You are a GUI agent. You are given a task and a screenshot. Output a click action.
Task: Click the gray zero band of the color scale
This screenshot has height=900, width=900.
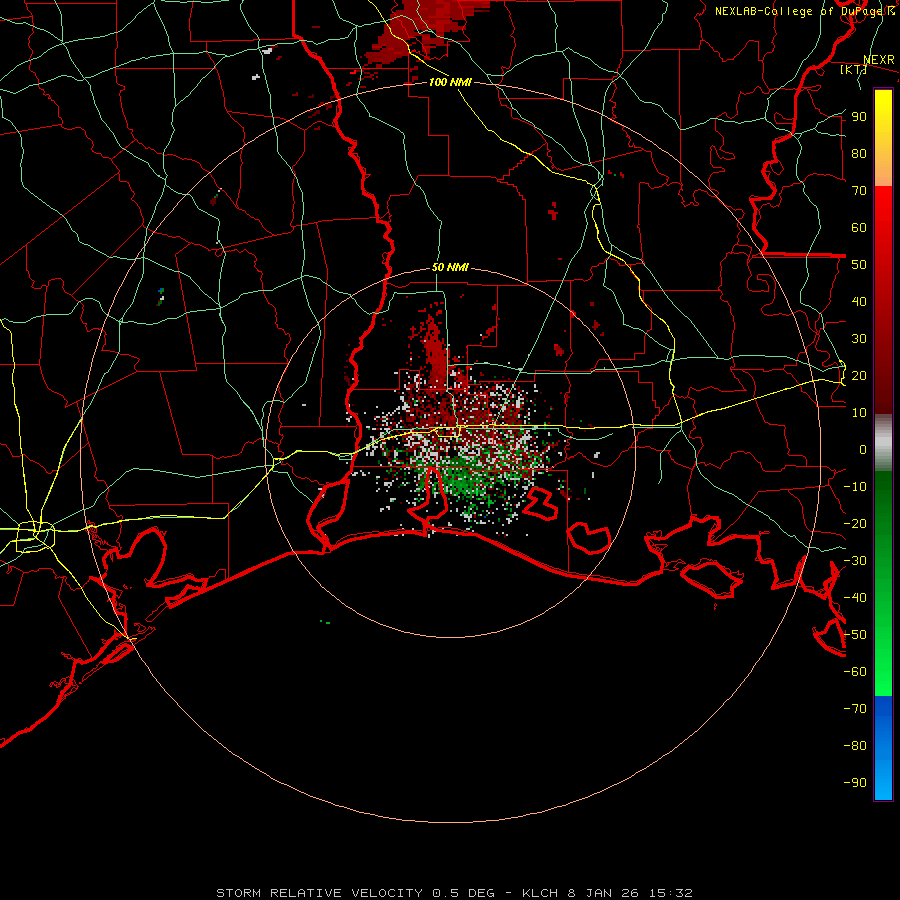pyautogui.click(x=883, y=443)
